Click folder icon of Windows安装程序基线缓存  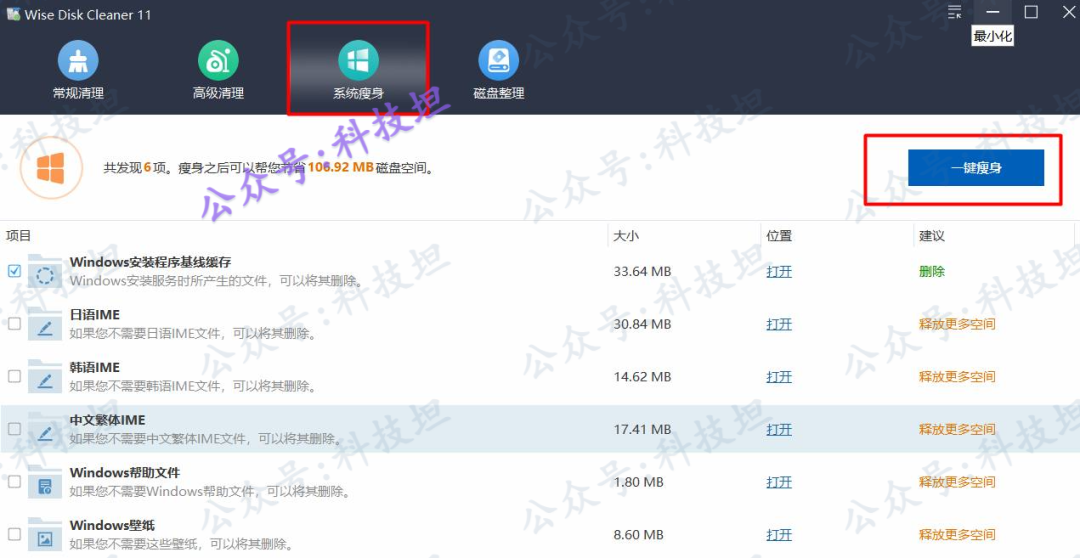pyautogui.click(x=45, y=273)
